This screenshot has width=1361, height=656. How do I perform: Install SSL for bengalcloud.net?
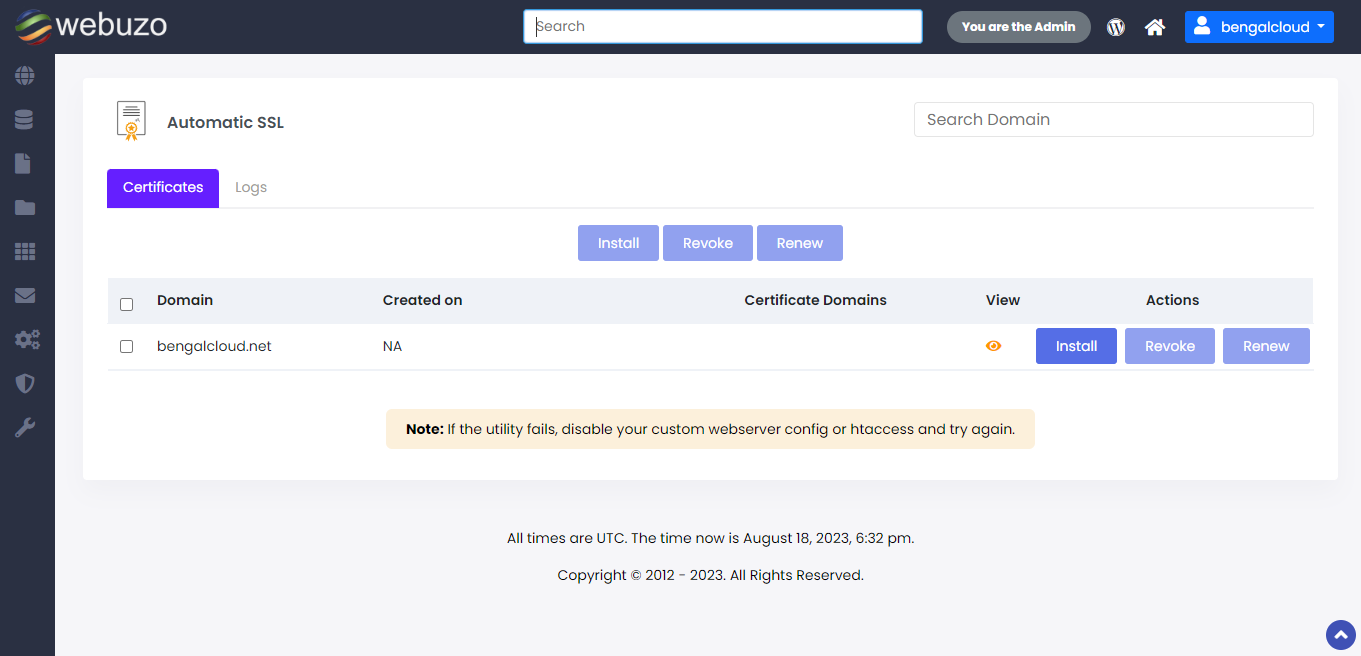(1076, 345)
